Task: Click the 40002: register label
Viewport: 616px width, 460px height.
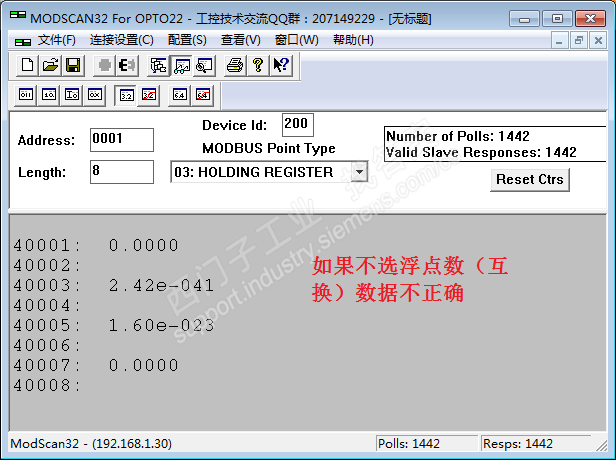Action: (46, 266)
